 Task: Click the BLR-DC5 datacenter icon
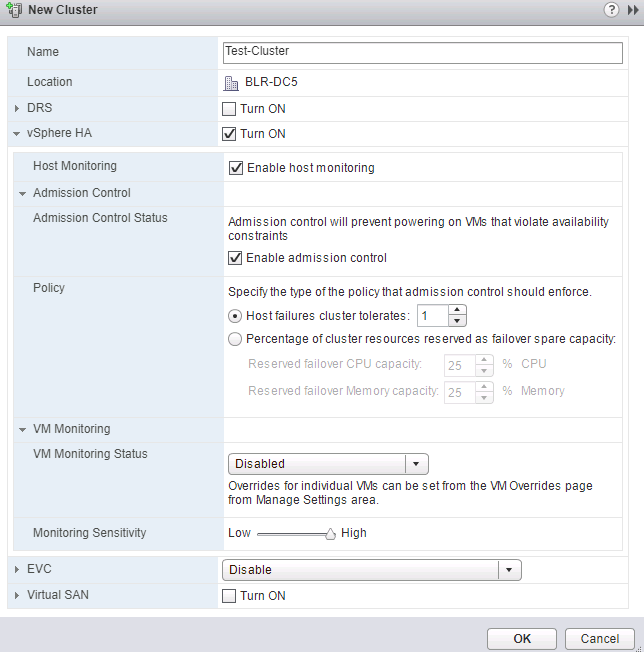(231, 83)
